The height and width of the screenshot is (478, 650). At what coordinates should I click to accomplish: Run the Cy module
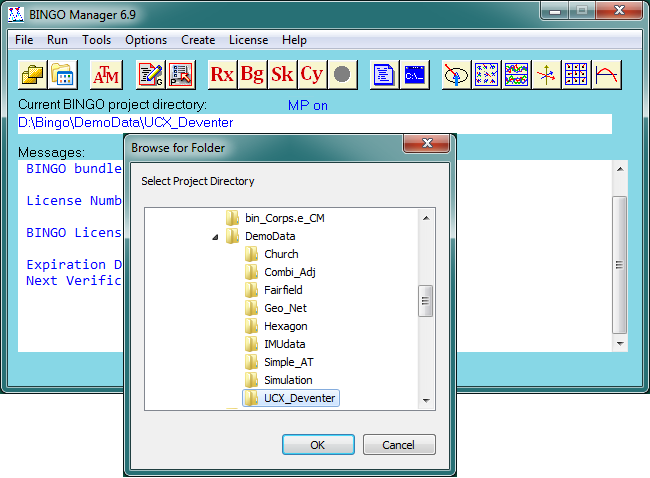pos(312,75)
